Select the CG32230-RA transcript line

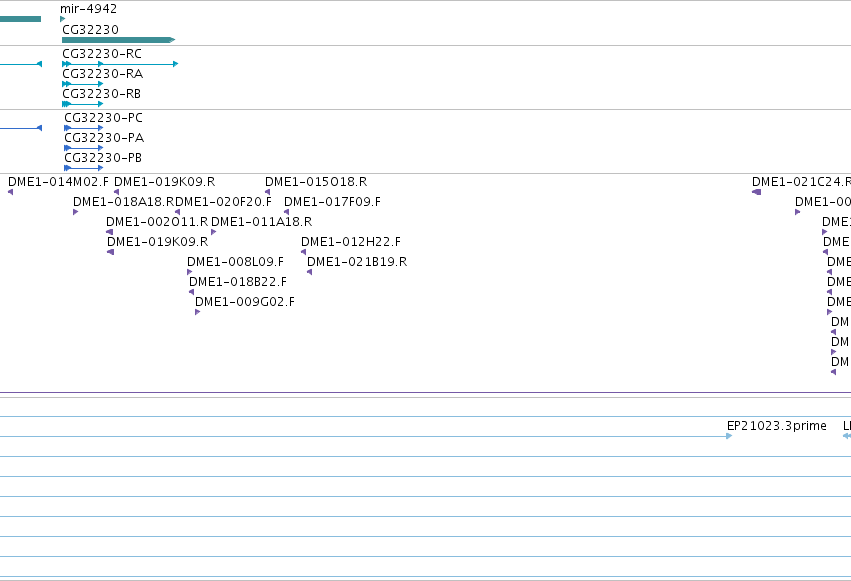click(82, 84)
